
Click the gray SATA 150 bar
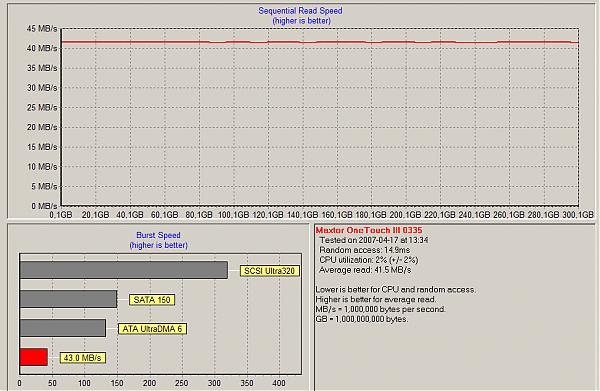click(x=68, y=299)
